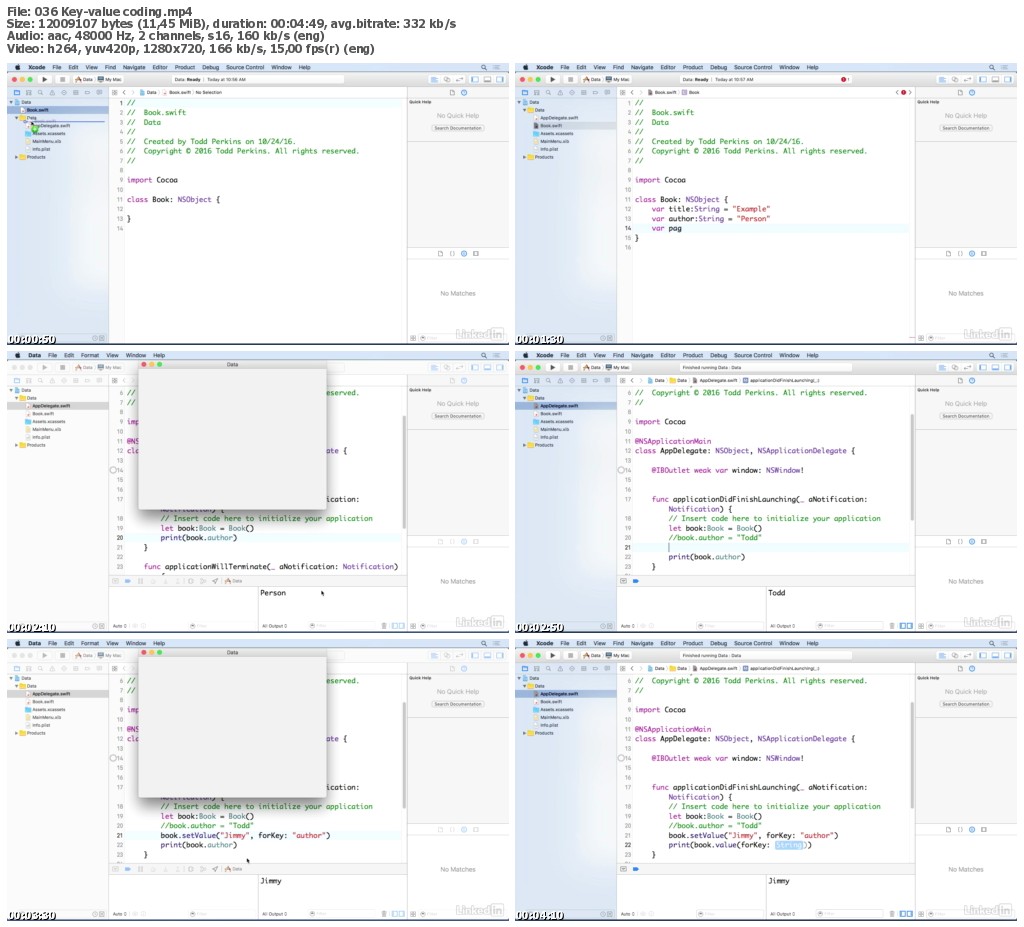In the 00:02:50 frame, toggle the variables view pane button
This screenshot has width=1024, height=927.
[x=903, y=626]
